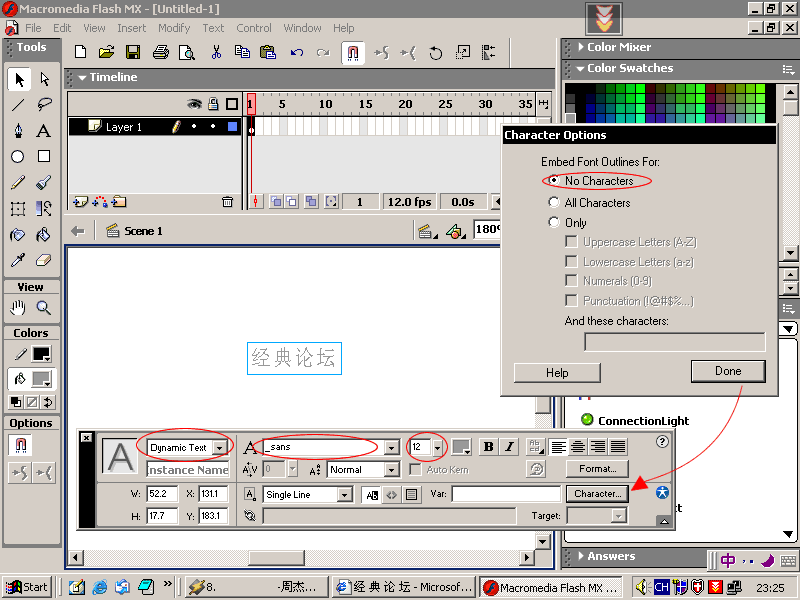Open the _sans font dropdown
The height and width of the screenshot is (600, 800).
point(391,447)
